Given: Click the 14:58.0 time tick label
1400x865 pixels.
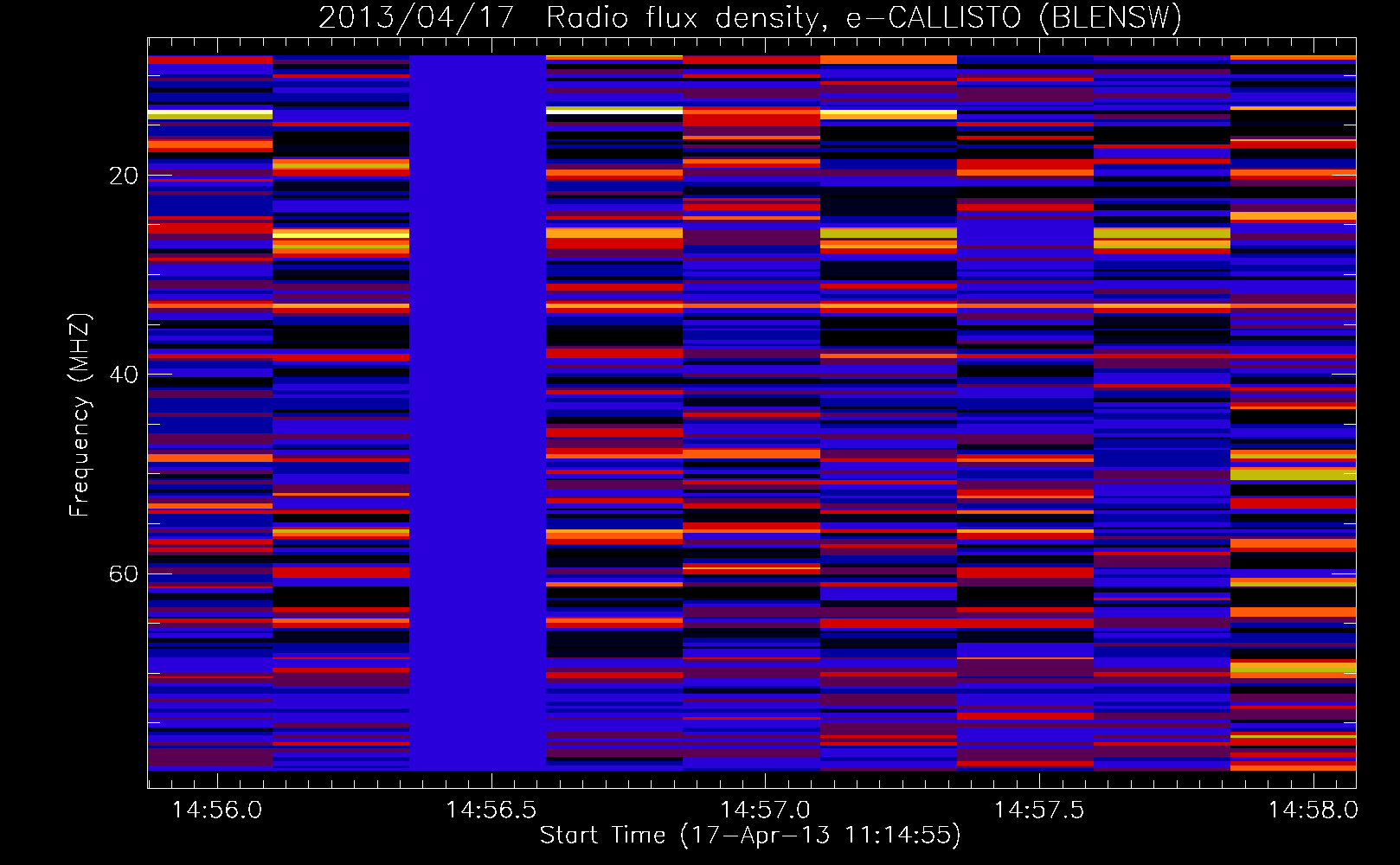Looking at the screenshot, I should (1313, 810).
